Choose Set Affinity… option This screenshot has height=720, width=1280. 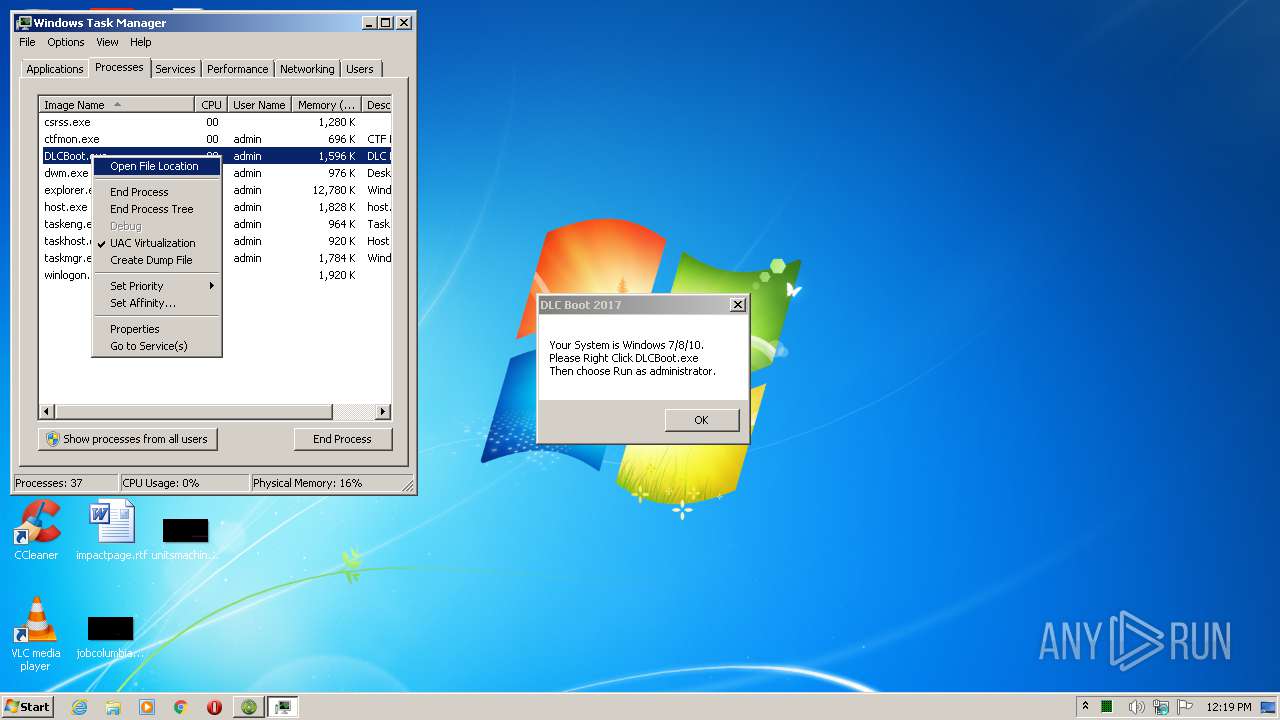[157, 303]
